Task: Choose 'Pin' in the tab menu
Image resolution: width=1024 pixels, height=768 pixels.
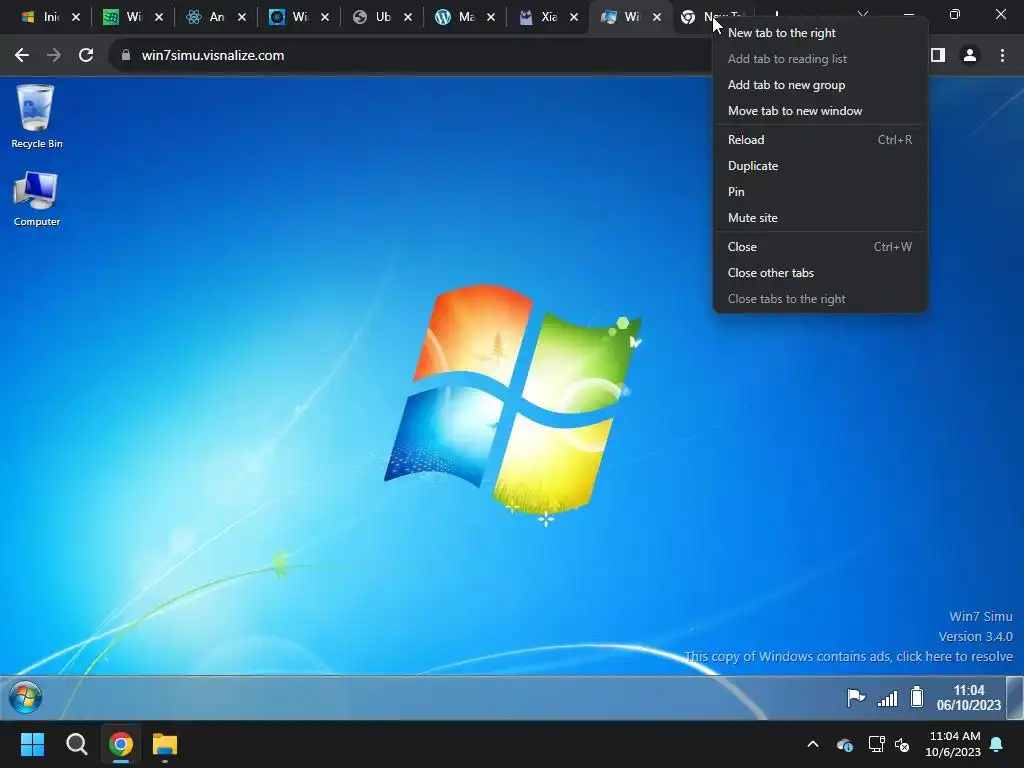Action: [820, 192]
